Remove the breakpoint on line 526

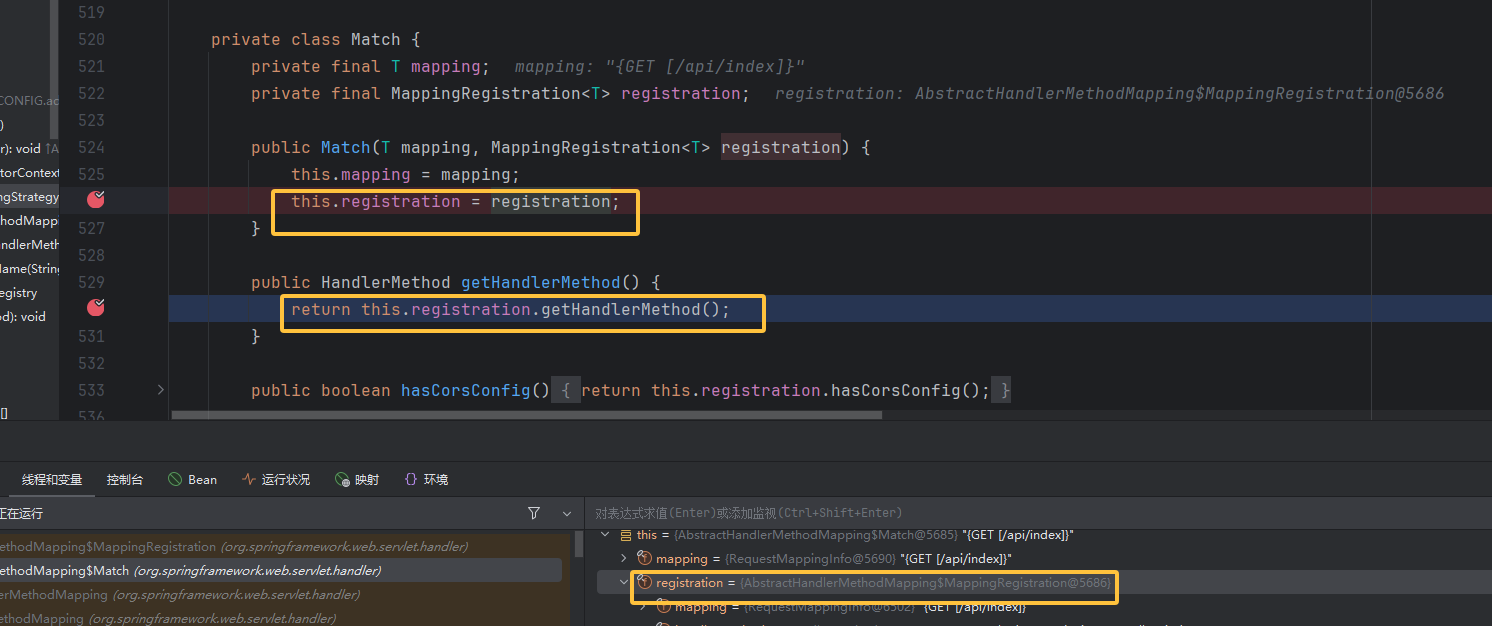coord(96,200)
